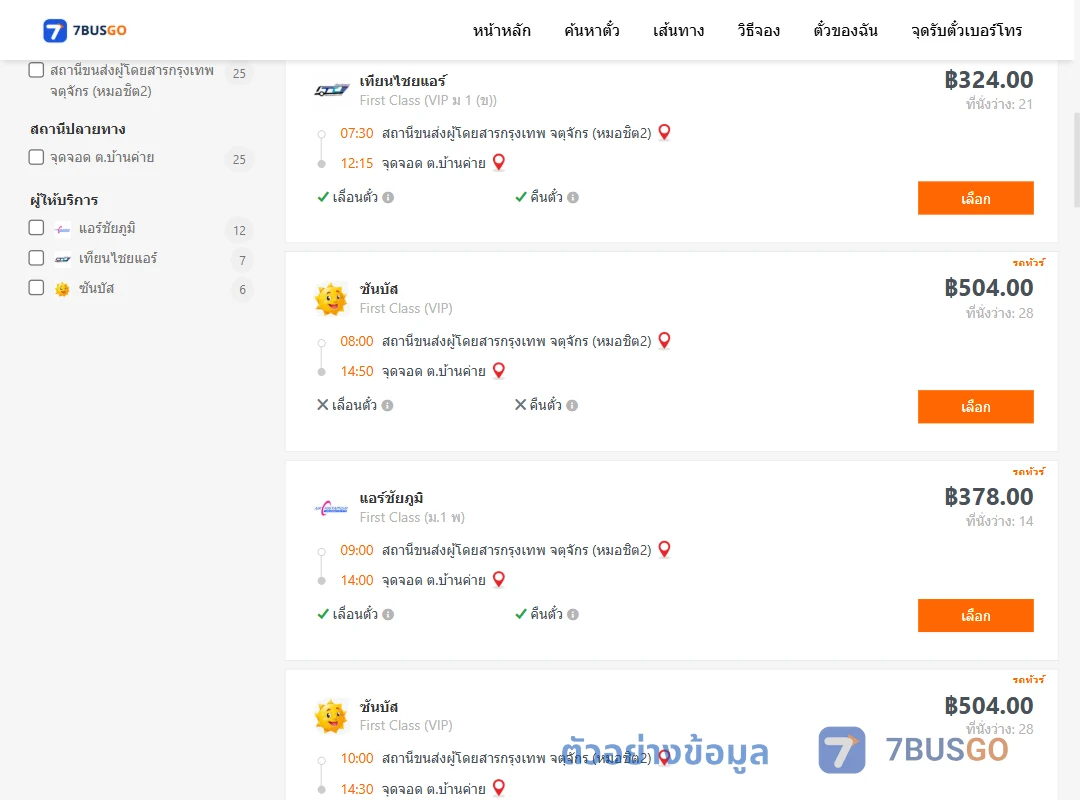Click the ผู้ให้บริการ filter heading
Image resolution: width=1080 pixels, height=800 pixels.
click(x=64, y=200)
